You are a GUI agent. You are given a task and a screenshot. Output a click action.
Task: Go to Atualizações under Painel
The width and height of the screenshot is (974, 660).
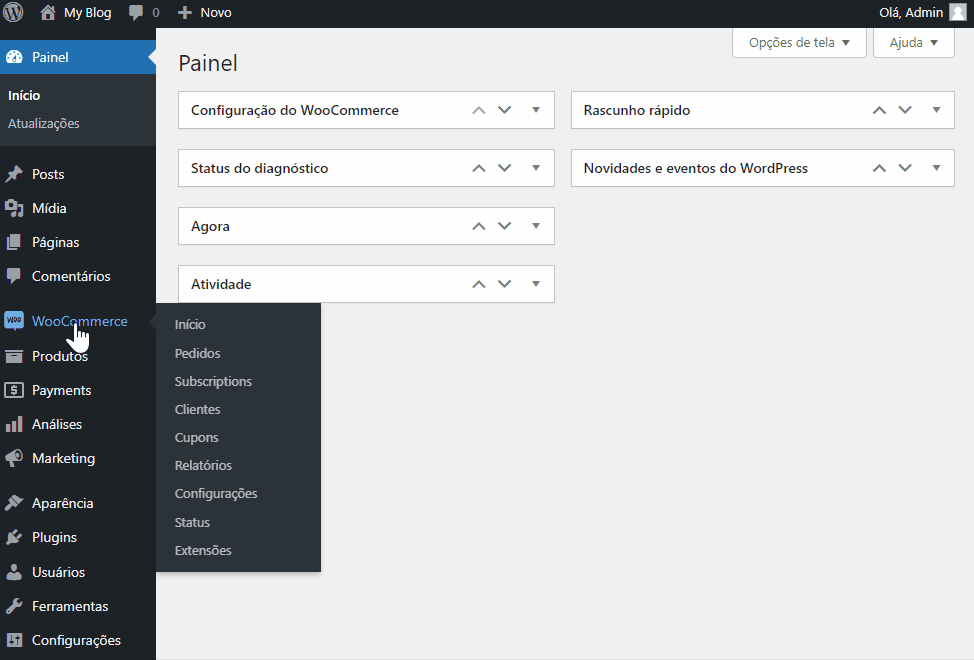(x=43, y=124)
